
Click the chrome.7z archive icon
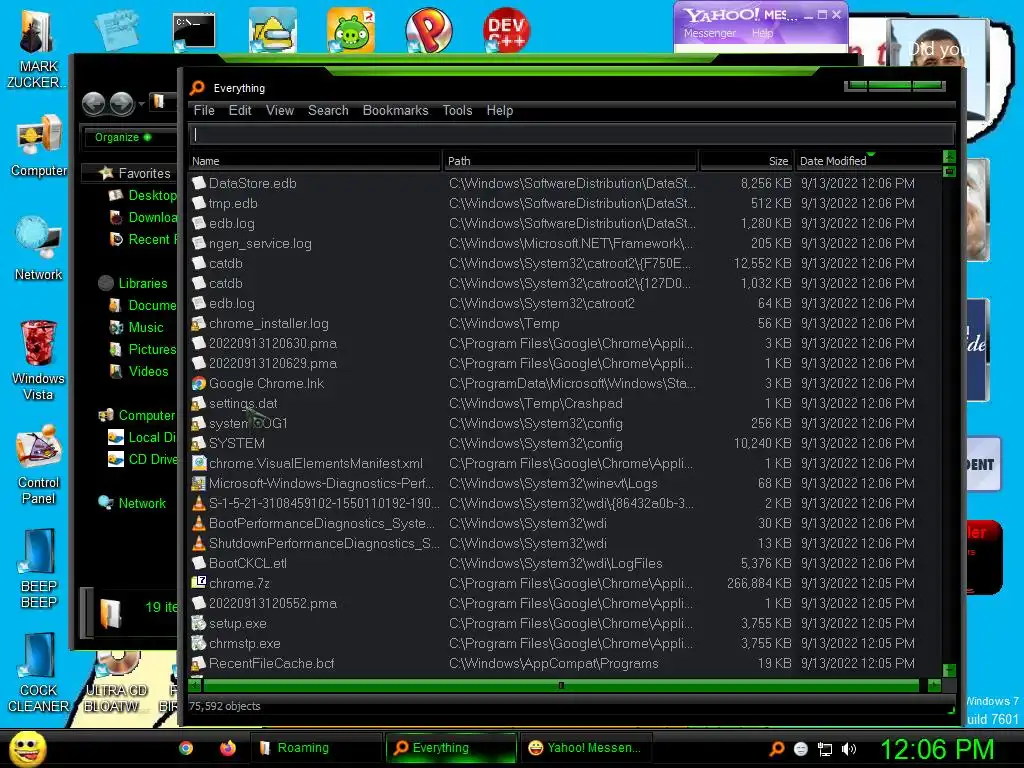199,583
